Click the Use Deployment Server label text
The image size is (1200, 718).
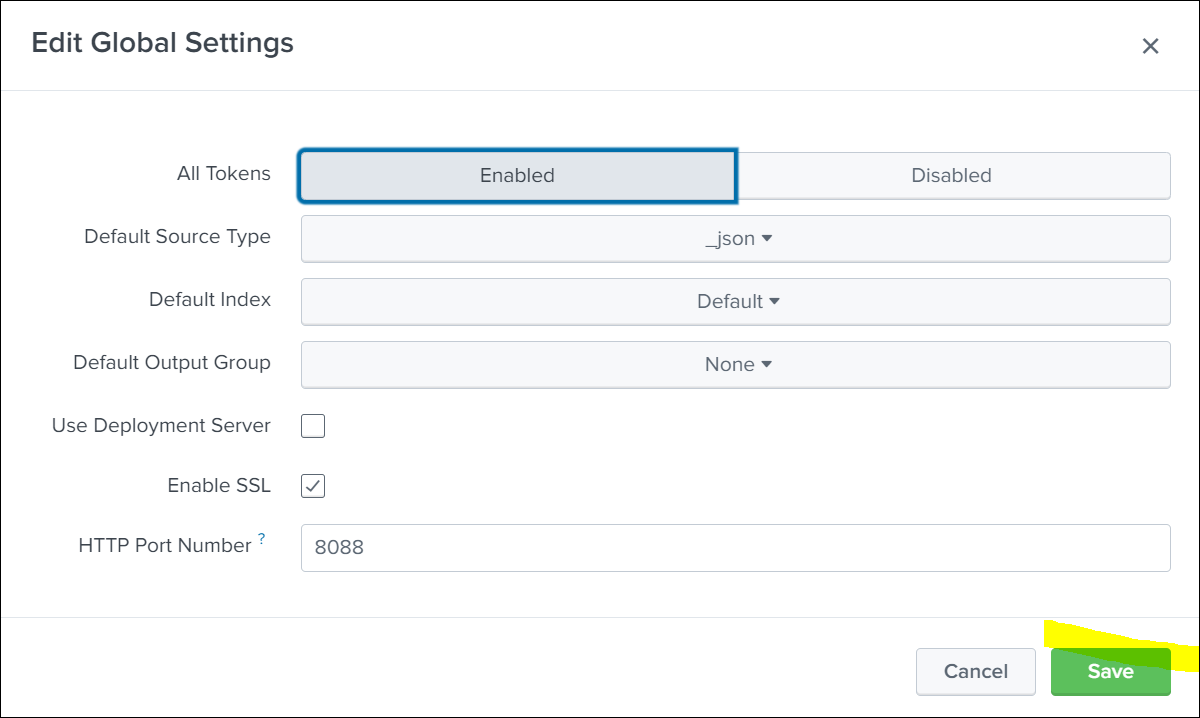[161, 425]
